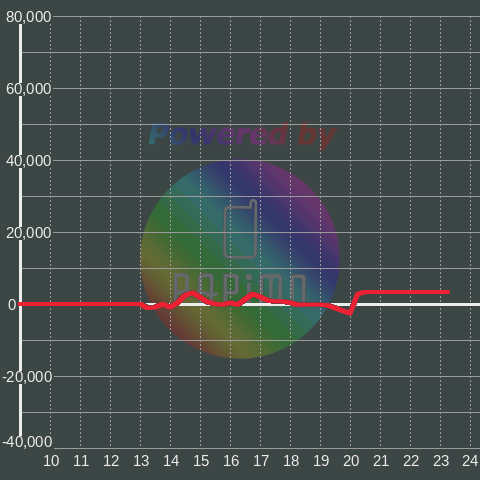Click the 0 label on the y-axis

click(x=12, y=305)
